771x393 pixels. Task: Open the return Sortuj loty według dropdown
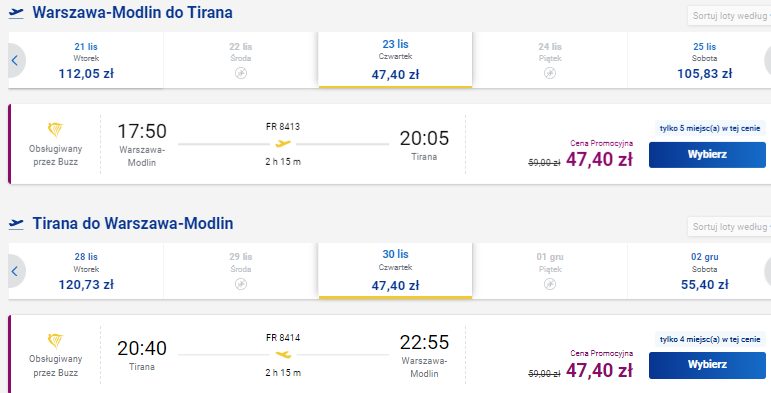point(729,227)
